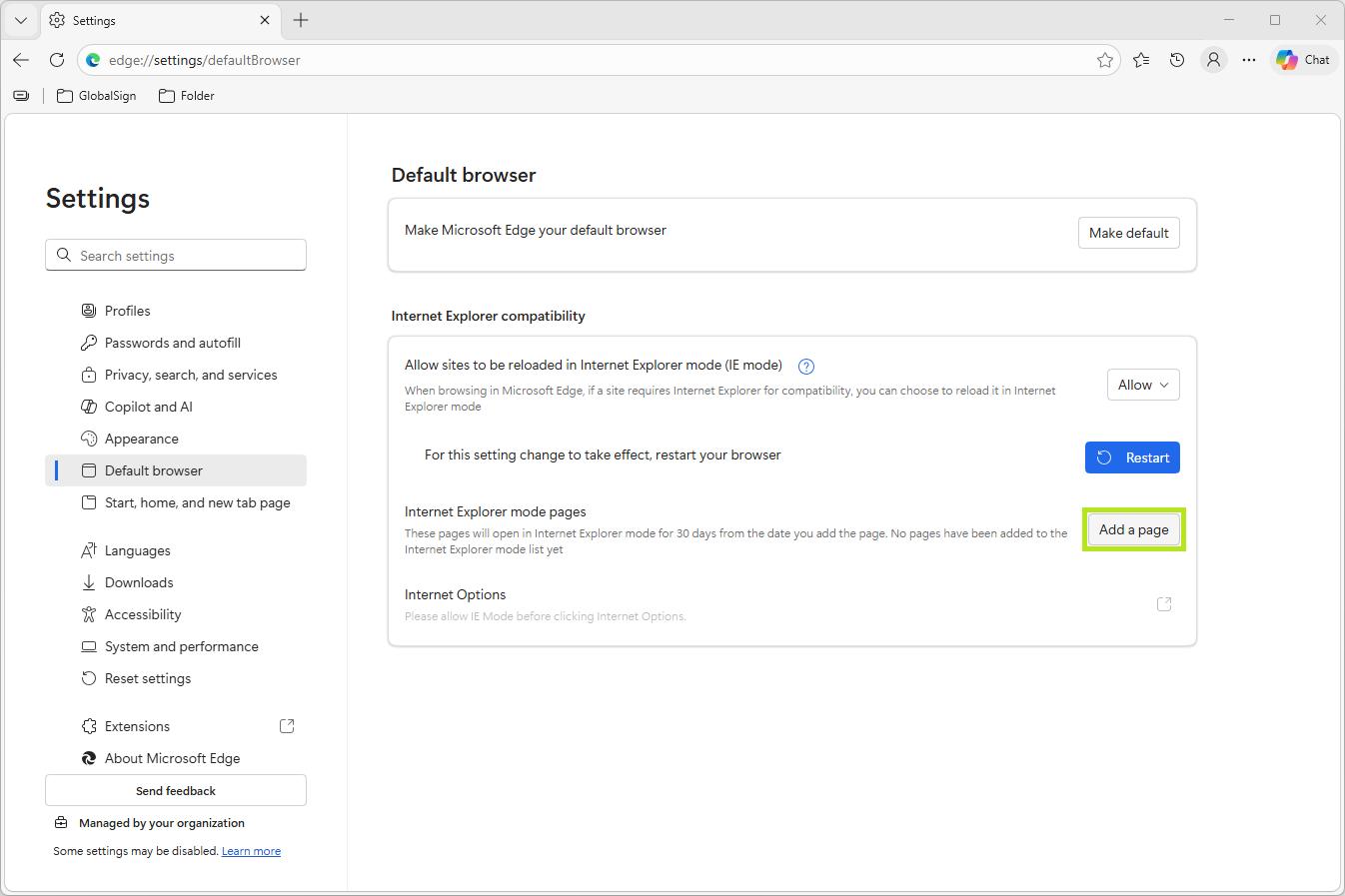The image size is (1345, 896).
Task: Click the Make default button
Action: click(x=1129, y=233)
